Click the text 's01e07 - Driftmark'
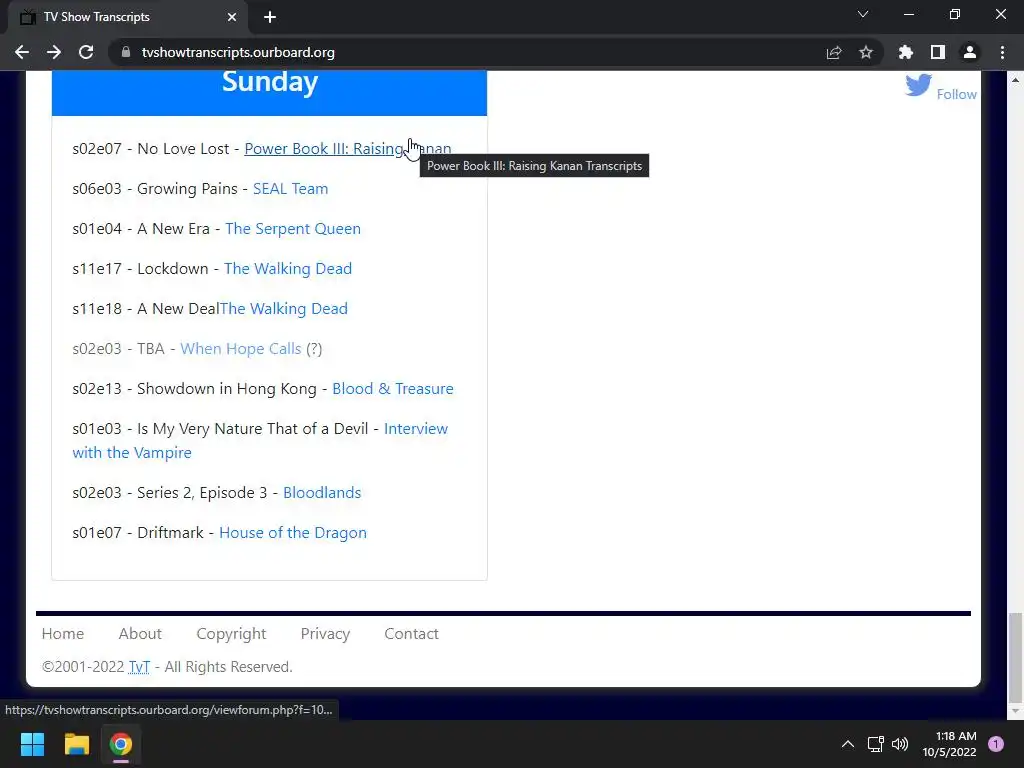Screen dimensions: 1024x768 pyautogui.click(x=138, y=533)
